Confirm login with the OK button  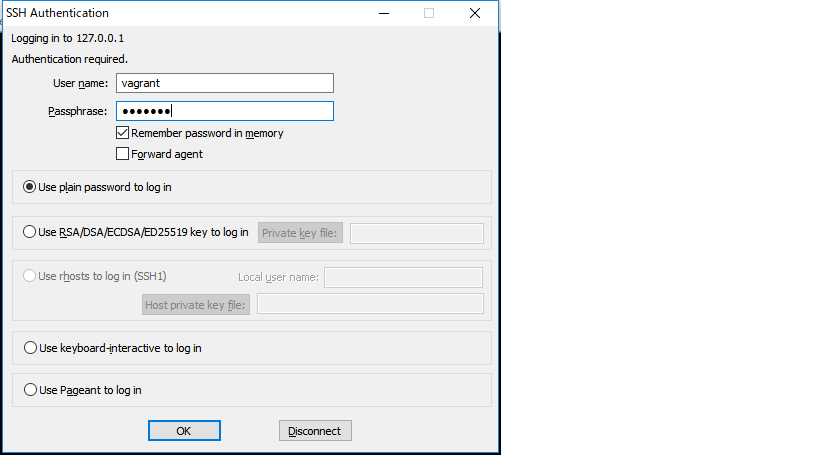[x=184, y=431]
